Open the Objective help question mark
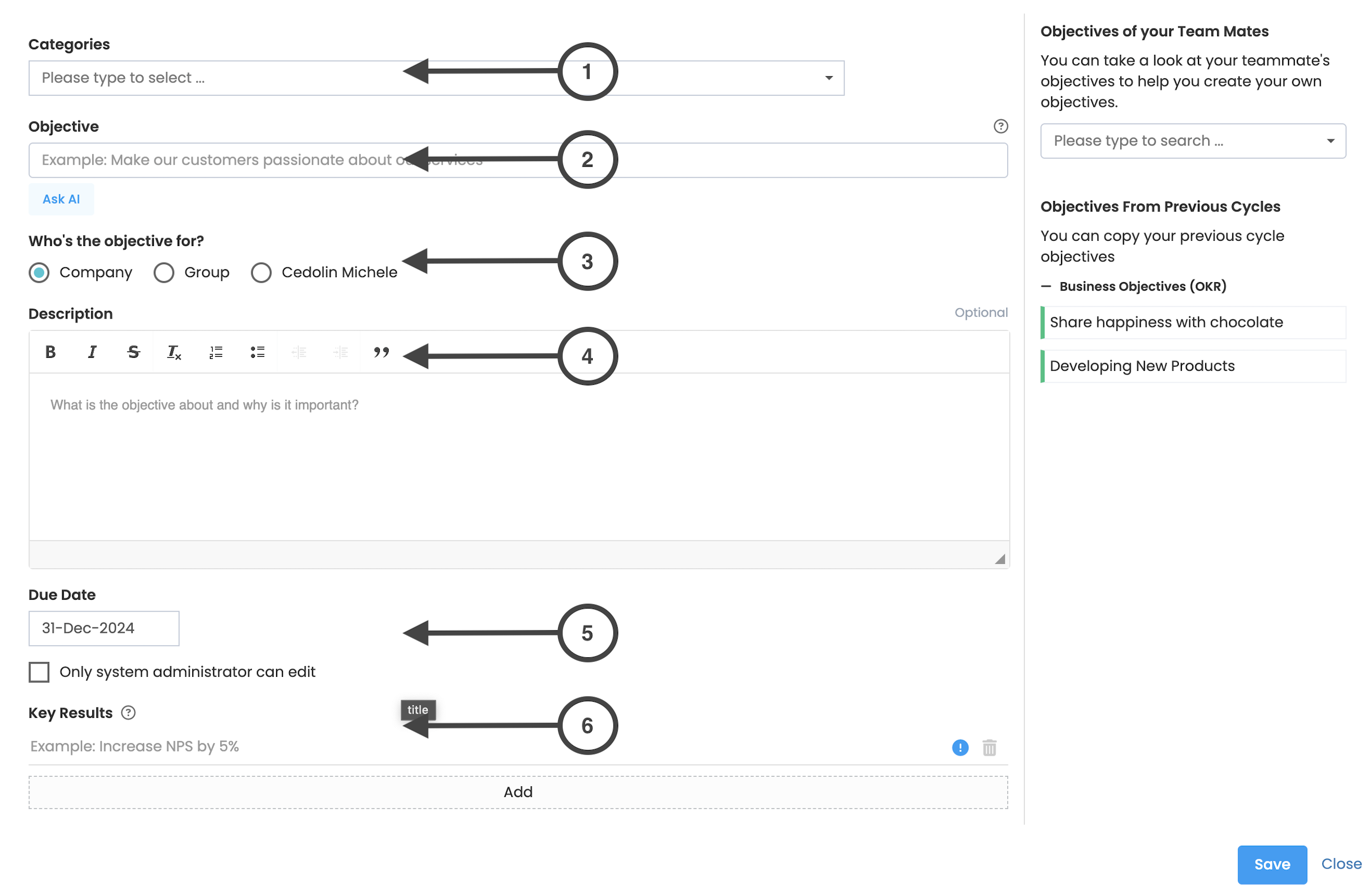1372x896 pixels. point(1000,126)
